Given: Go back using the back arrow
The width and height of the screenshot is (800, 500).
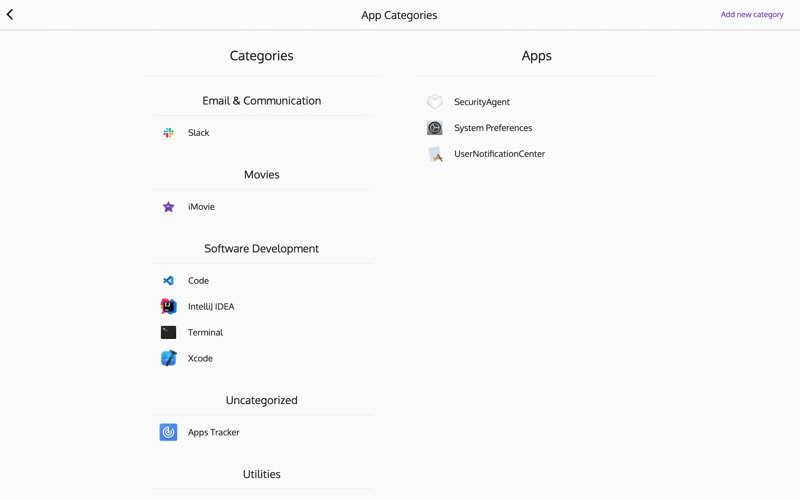Looking at the screenshot, I should 10,14.
